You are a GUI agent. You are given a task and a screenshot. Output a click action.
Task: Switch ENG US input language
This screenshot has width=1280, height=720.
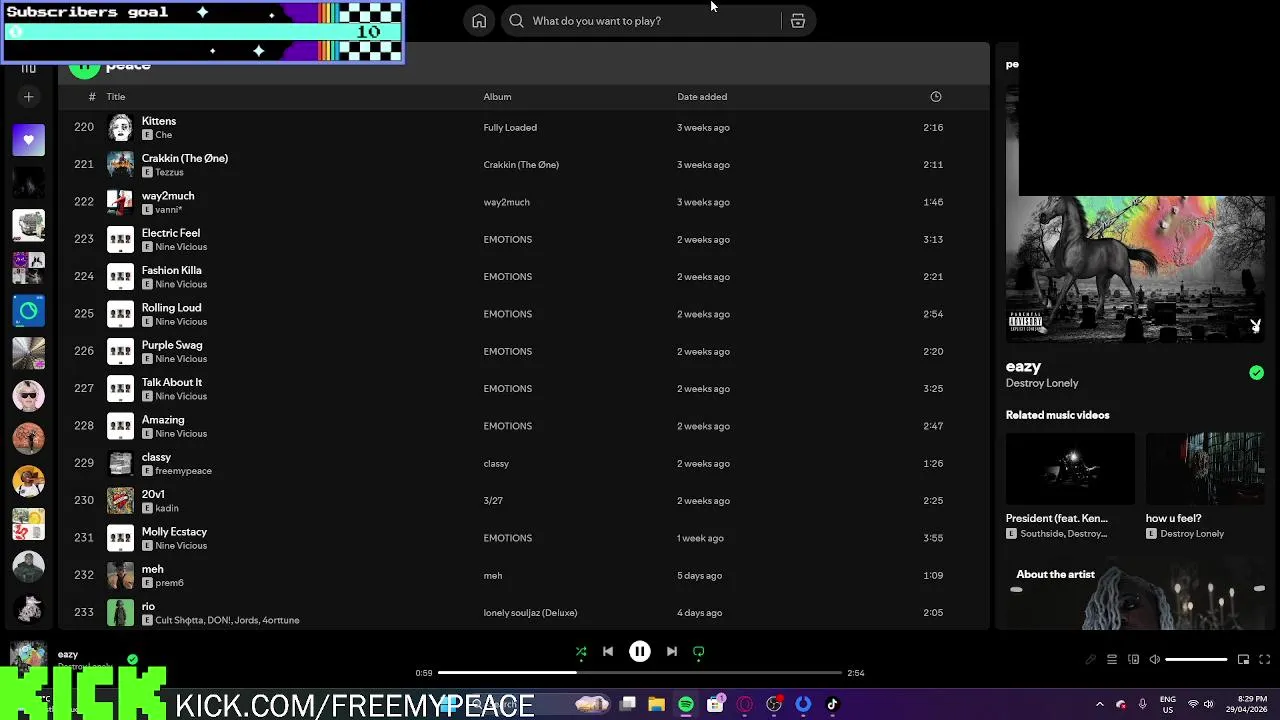coord(1168,705)
